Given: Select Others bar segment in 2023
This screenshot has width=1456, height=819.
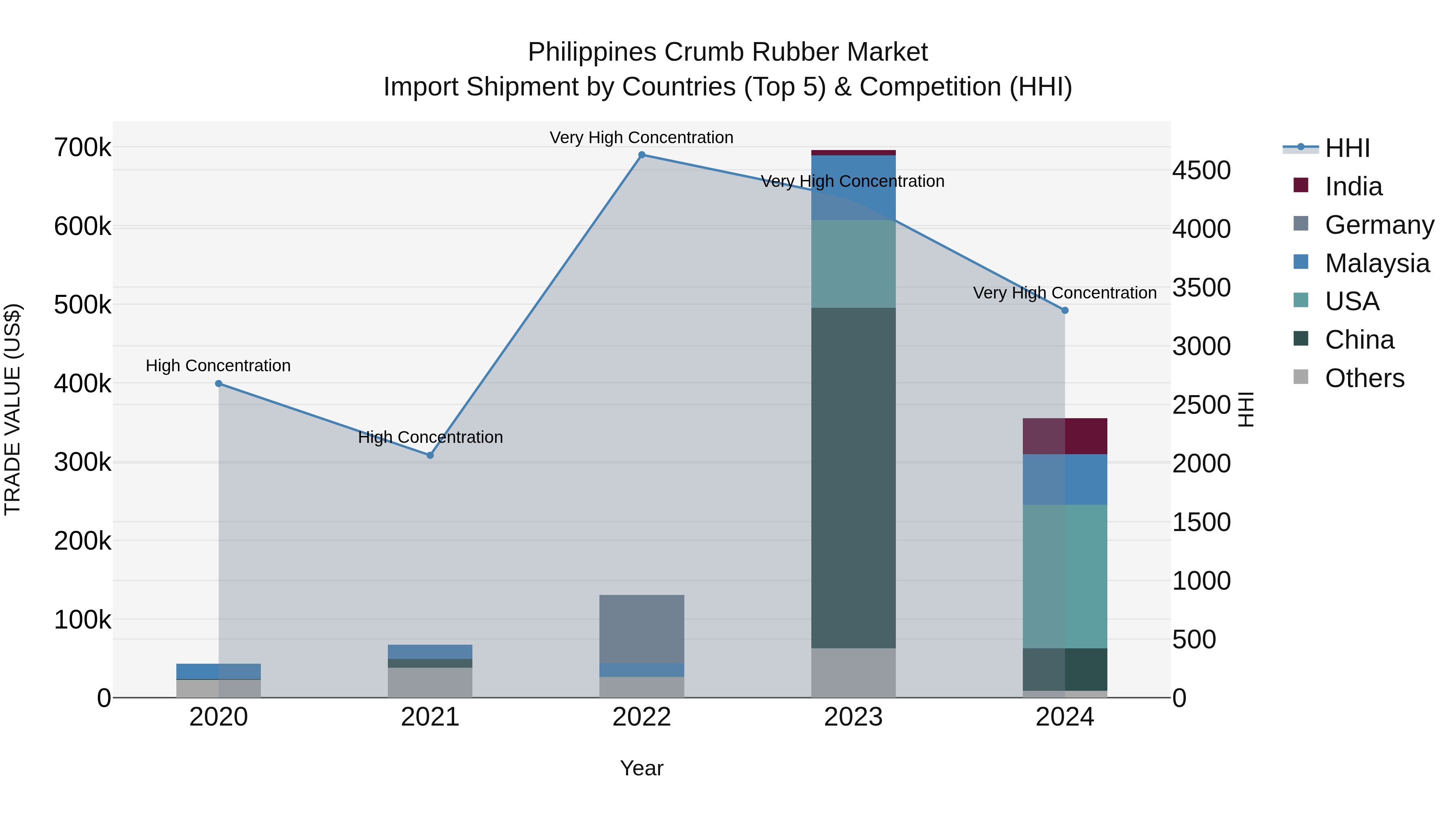Looking at the screenshot, I should 853,673.
